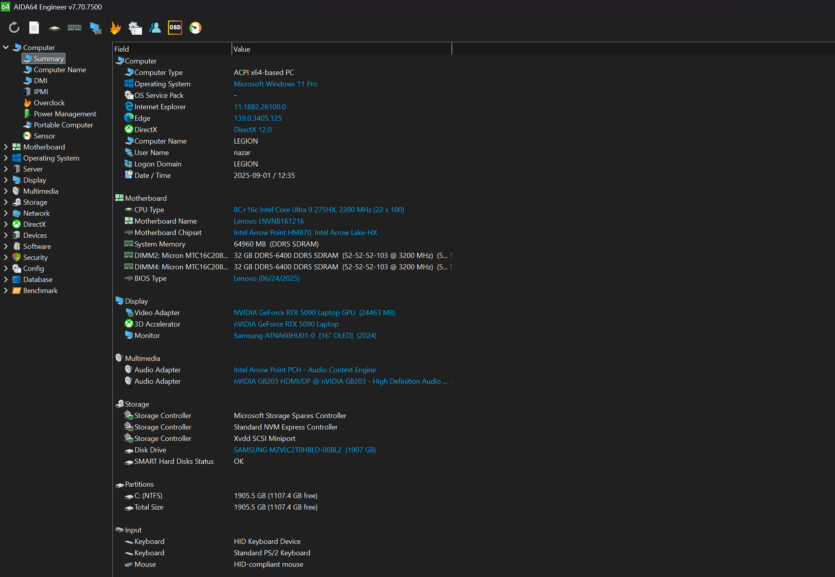Click the Field column header
This screenshot has width=835, height=577.
click(x=172, y=49)
